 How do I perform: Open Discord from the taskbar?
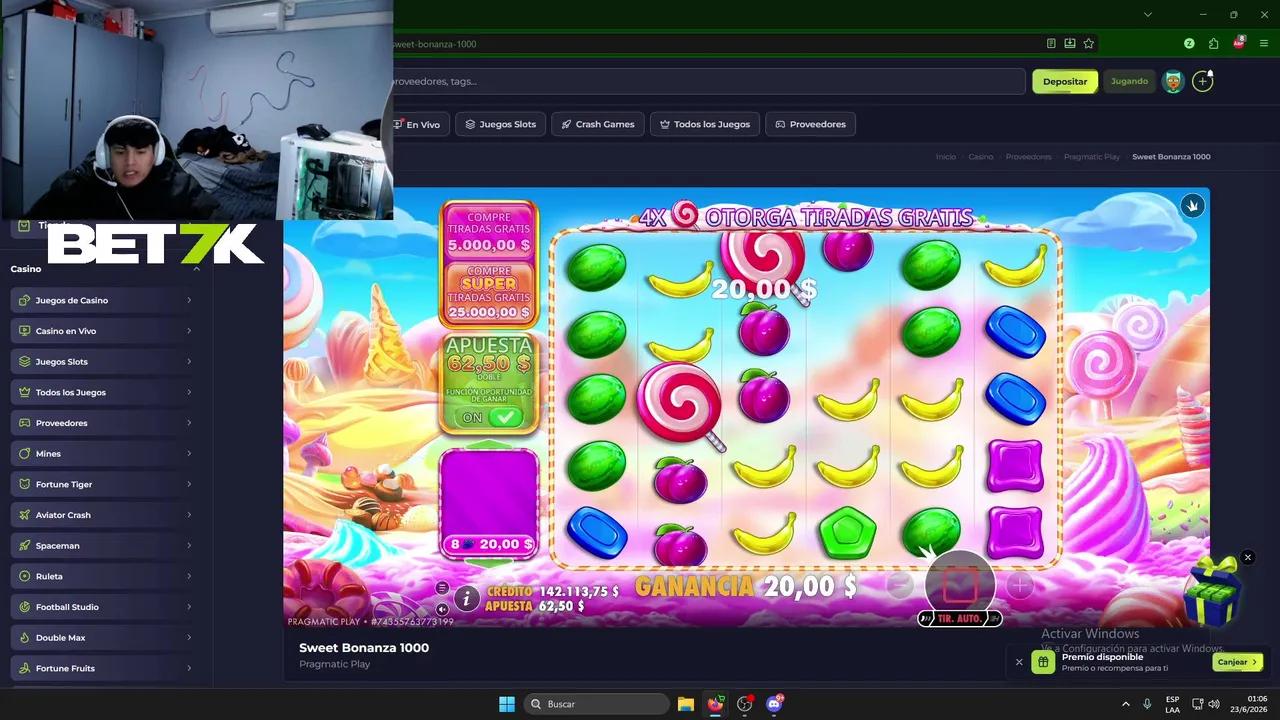[x=774, y=704]
